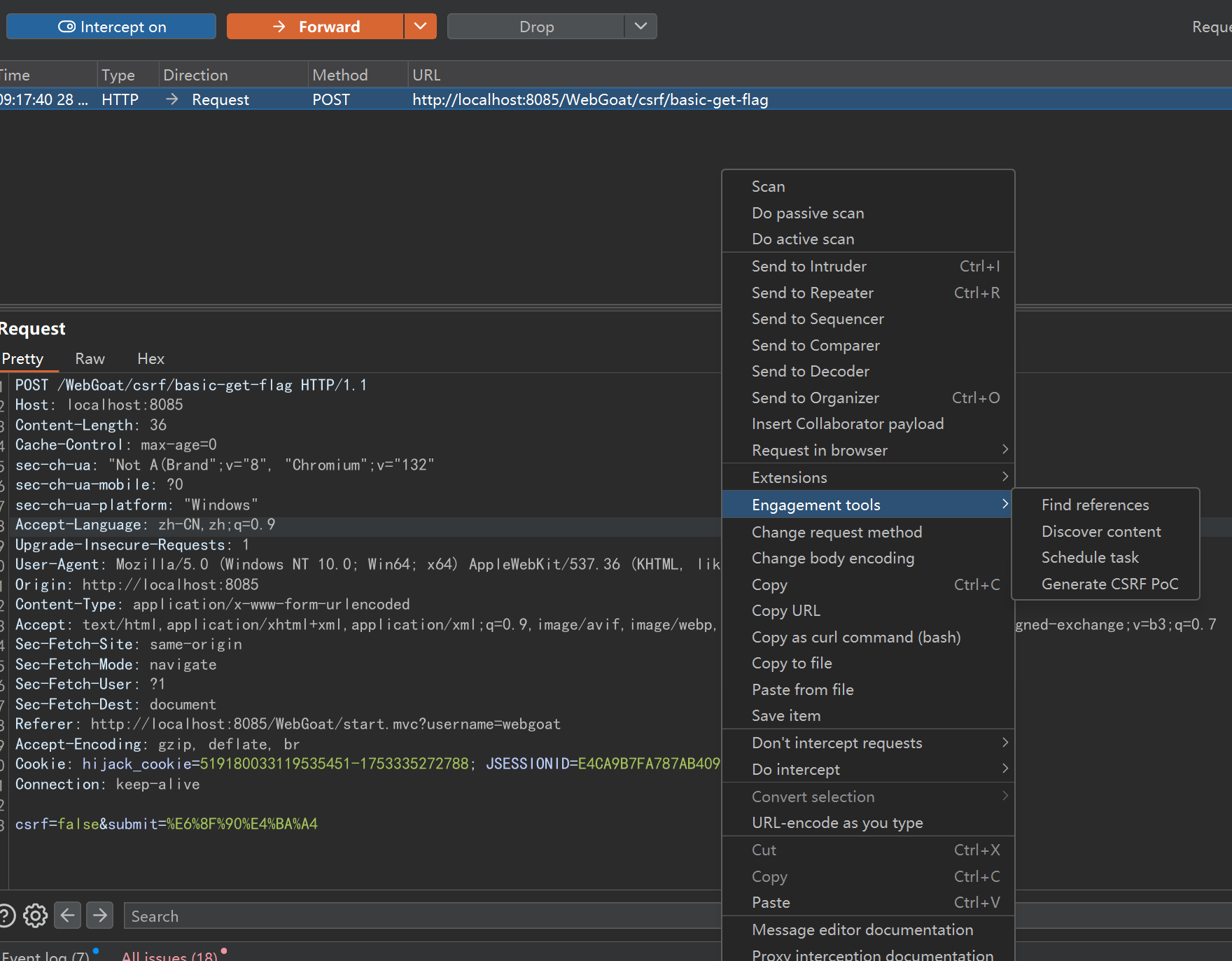The height and width of the screenshot is (961, 1232).
Task: Click the Drop button
Action: pos(536,27)
